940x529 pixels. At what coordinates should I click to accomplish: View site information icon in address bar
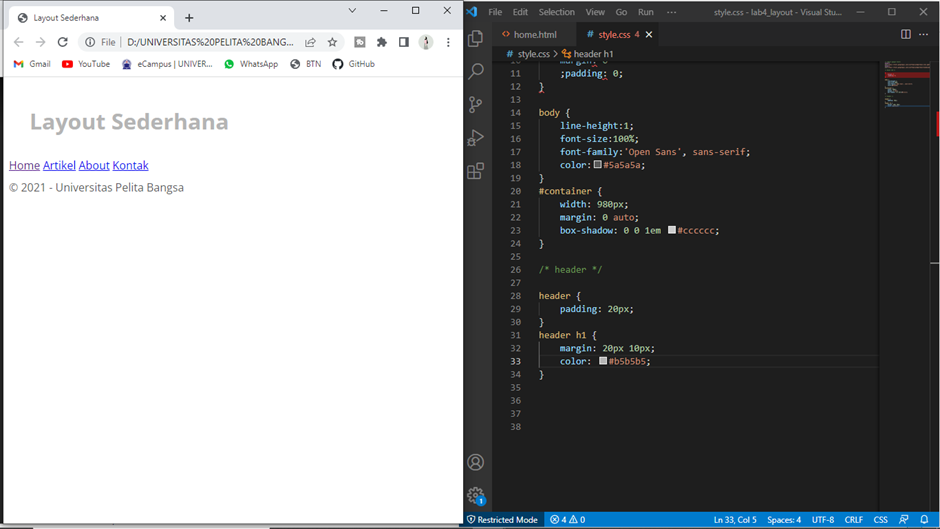90,42
